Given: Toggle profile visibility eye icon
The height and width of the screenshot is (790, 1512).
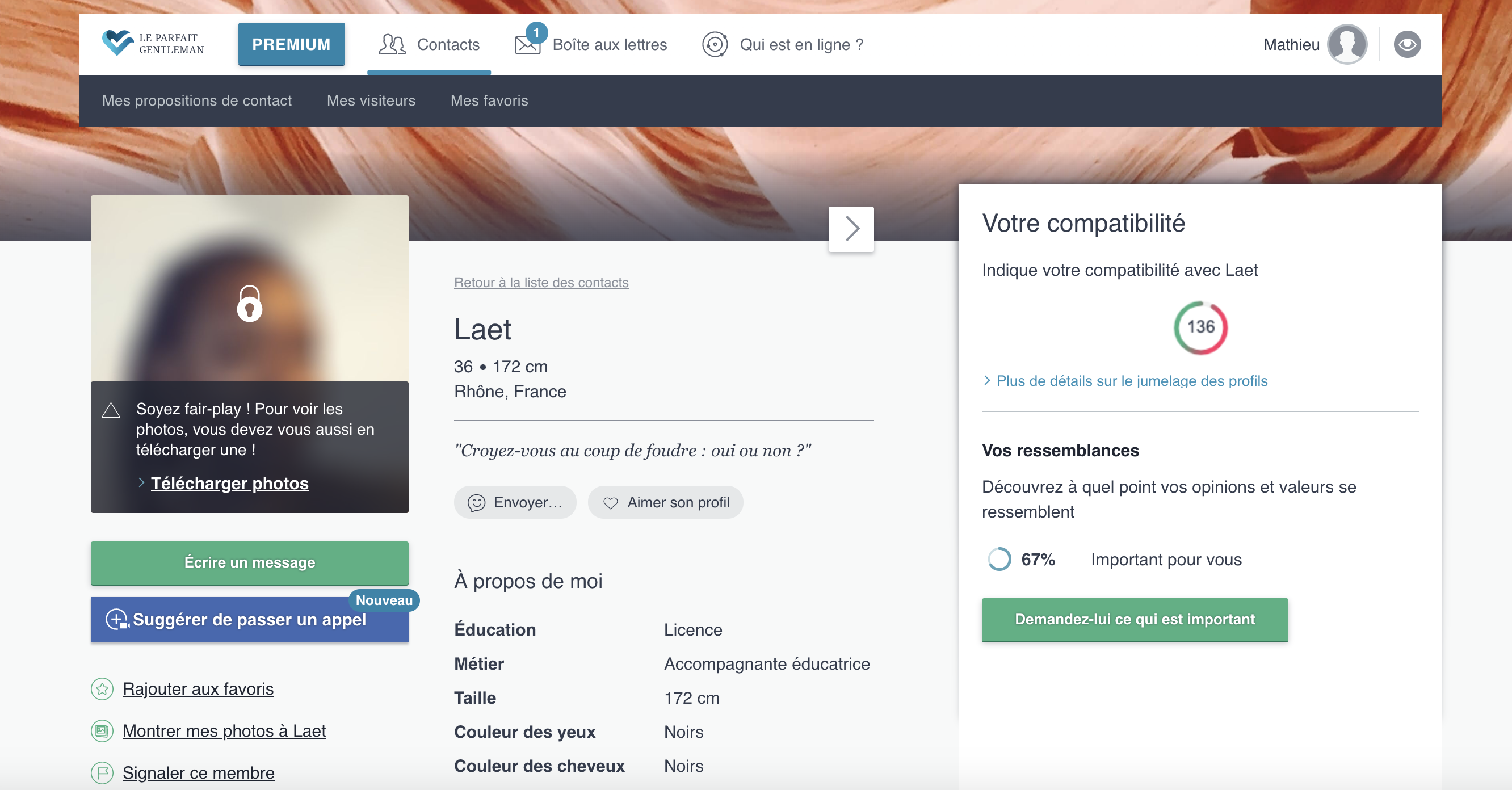Looking at the screenshot, I should [1407, 45].
